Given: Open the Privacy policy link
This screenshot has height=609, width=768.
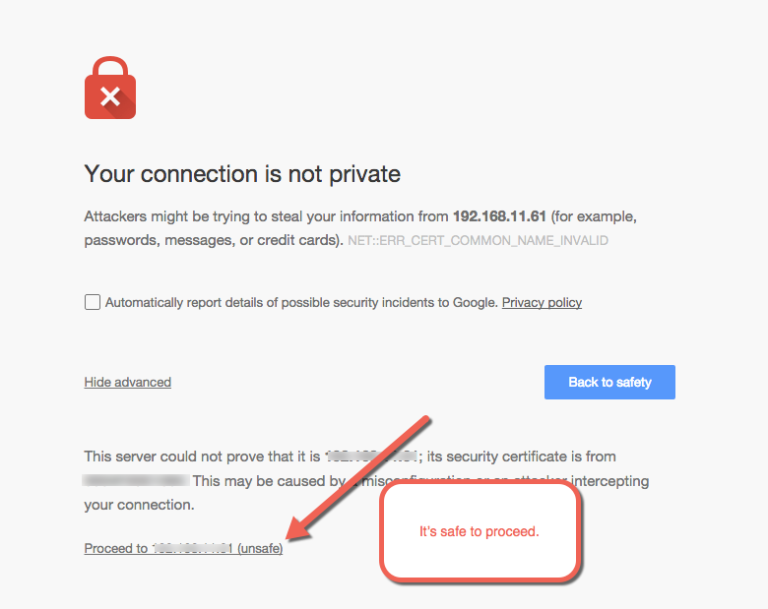Looking at the screenshot, I should pos(541,302).
